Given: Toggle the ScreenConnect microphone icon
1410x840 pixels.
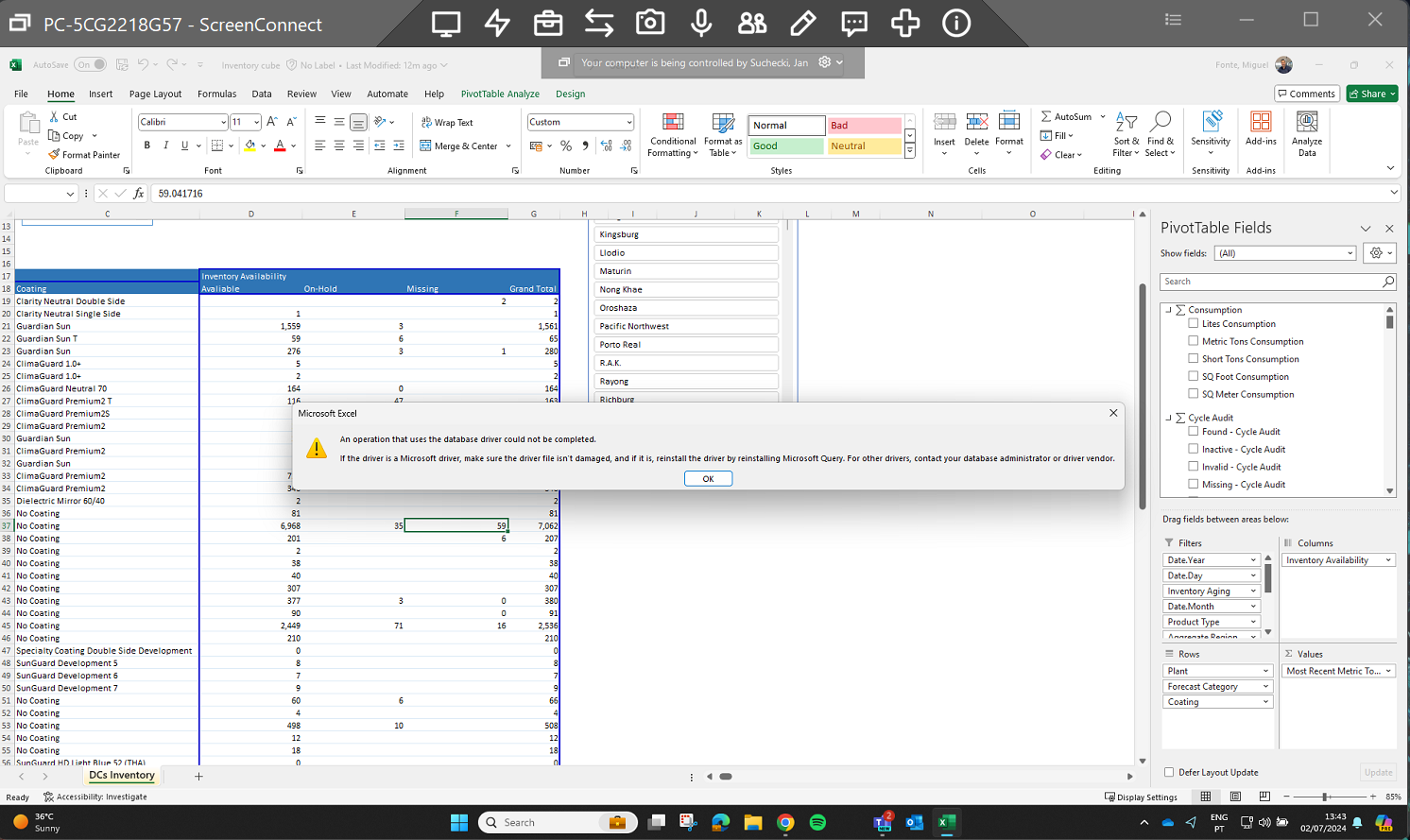Looking at the screenshot, I should pyautogui.click(x=701, y=23).
